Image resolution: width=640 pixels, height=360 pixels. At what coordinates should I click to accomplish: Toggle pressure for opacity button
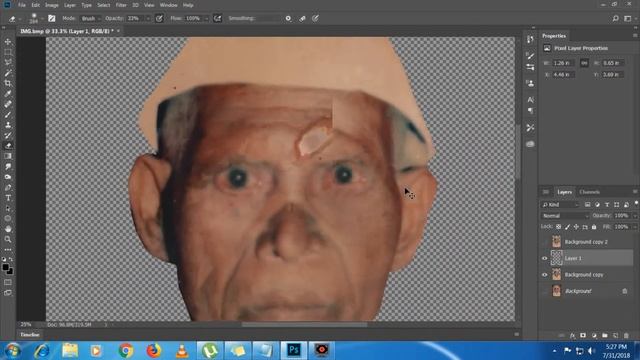[x=159, y=18]
